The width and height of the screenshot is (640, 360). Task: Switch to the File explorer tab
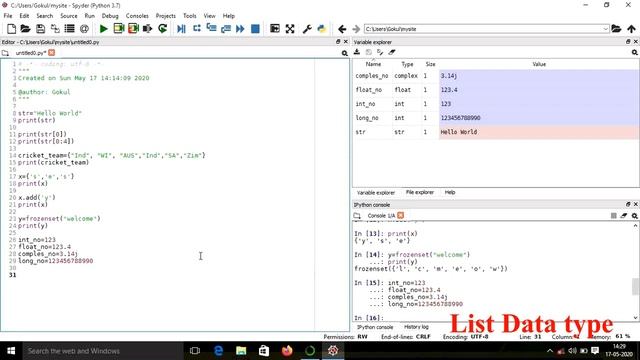pyautogui.click(x=420, y=192)
